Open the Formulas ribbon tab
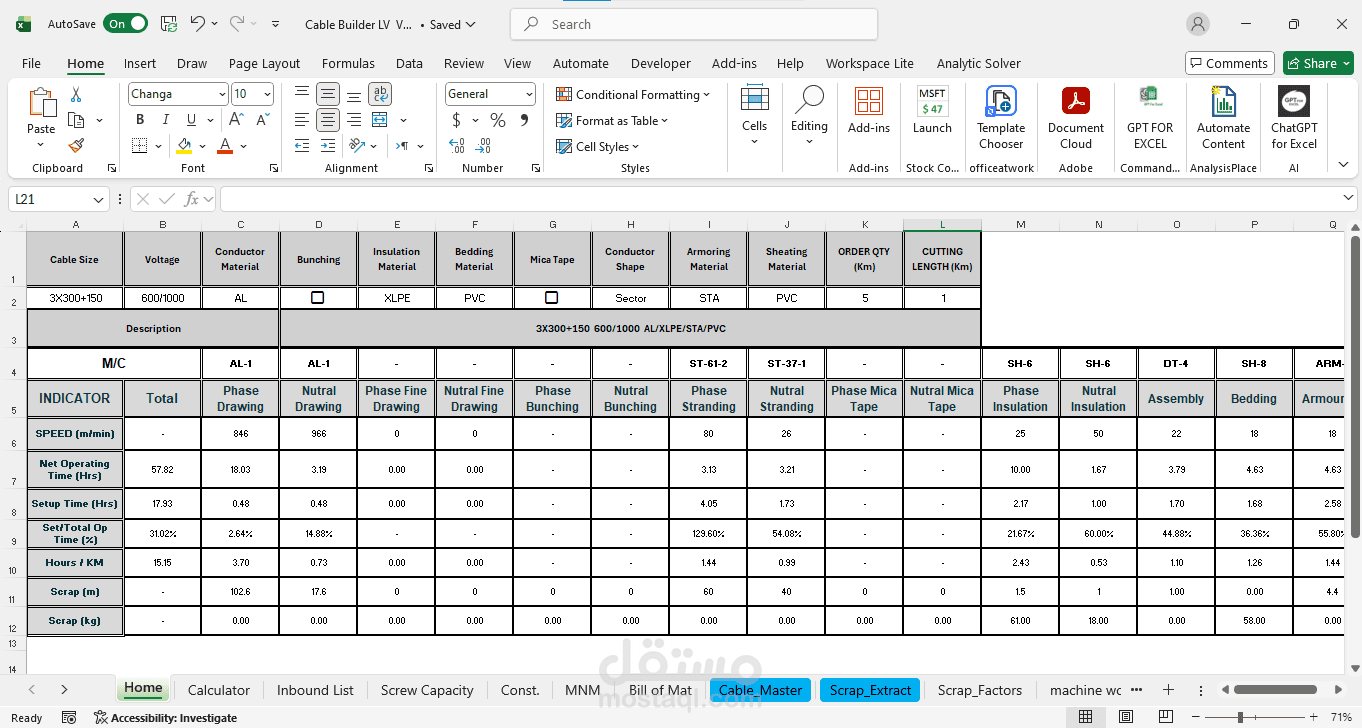Screen dimensions: 1362x728 pos(348,63)
